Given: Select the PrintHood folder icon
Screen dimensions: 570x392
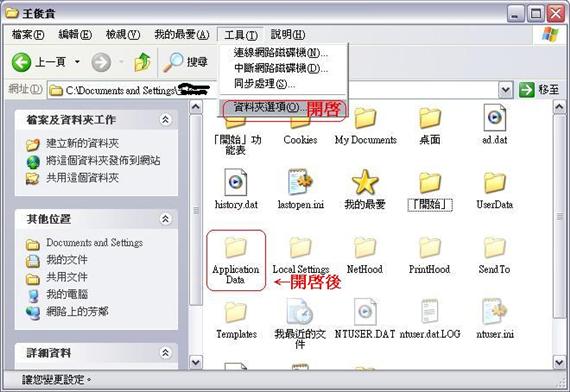Looking at the screenshot, I should click(430, 248).
